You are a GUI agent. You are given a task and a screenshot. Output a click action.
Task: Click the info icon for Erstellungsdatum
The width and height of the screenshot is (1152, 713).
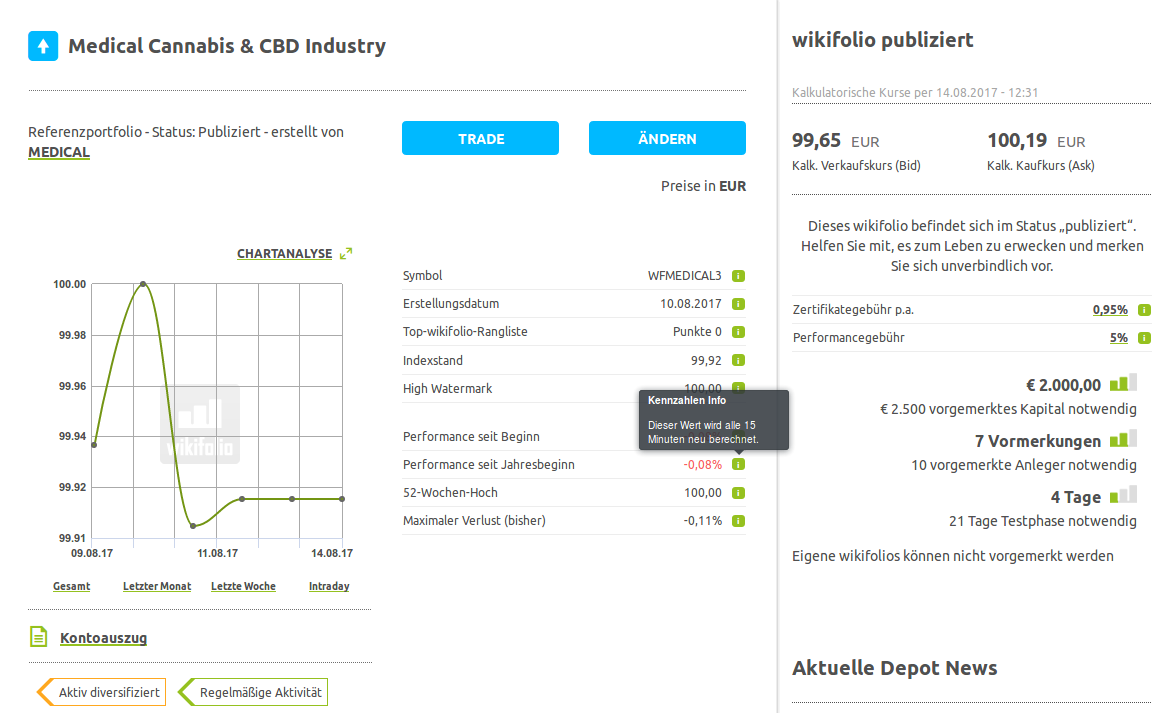click(738, 304)
